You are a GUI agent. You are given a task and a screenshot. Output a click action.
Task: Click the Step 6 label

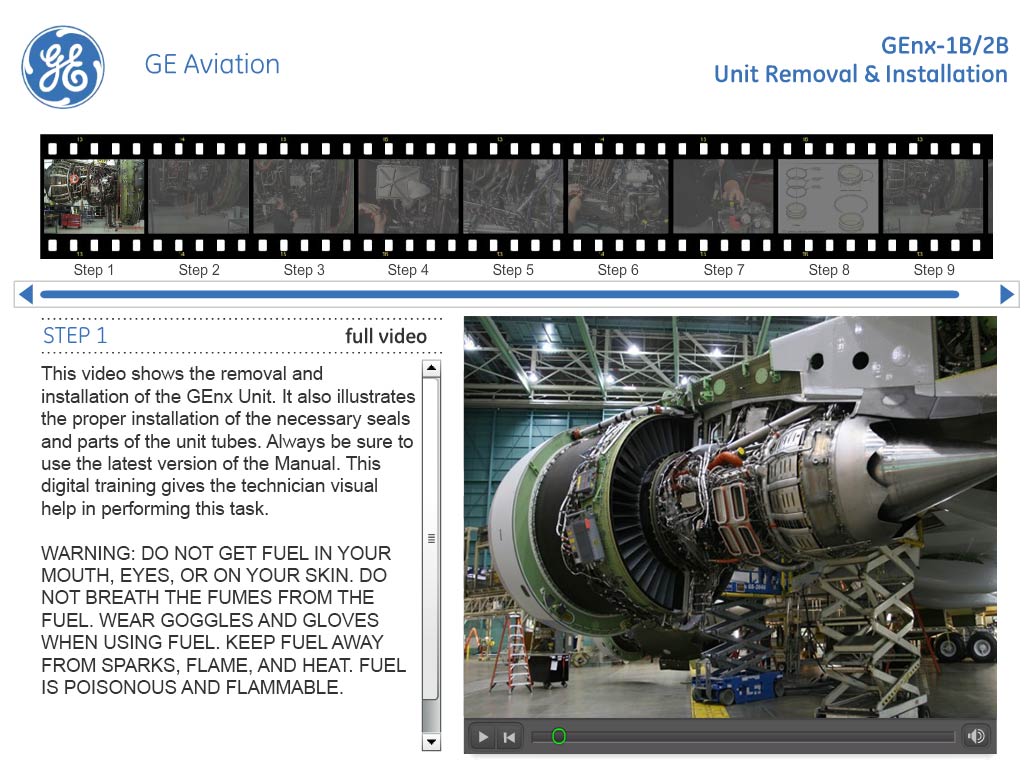[x=618, y=270]
